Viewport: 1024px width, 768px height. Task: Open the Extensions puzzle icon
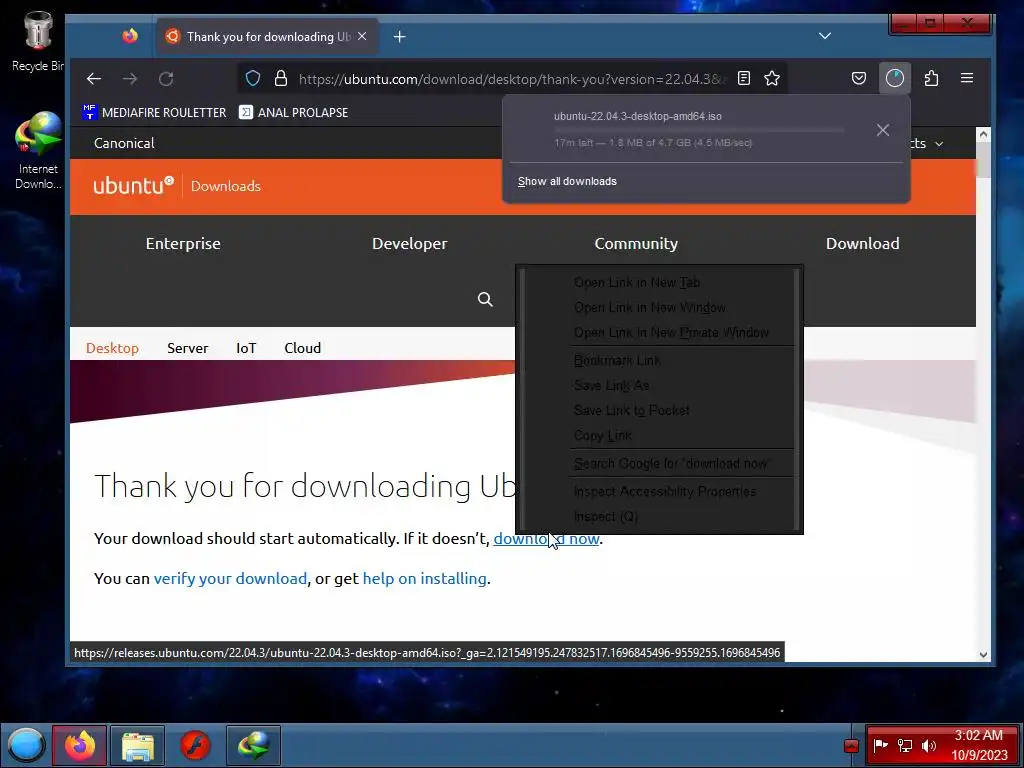[931, 78]
